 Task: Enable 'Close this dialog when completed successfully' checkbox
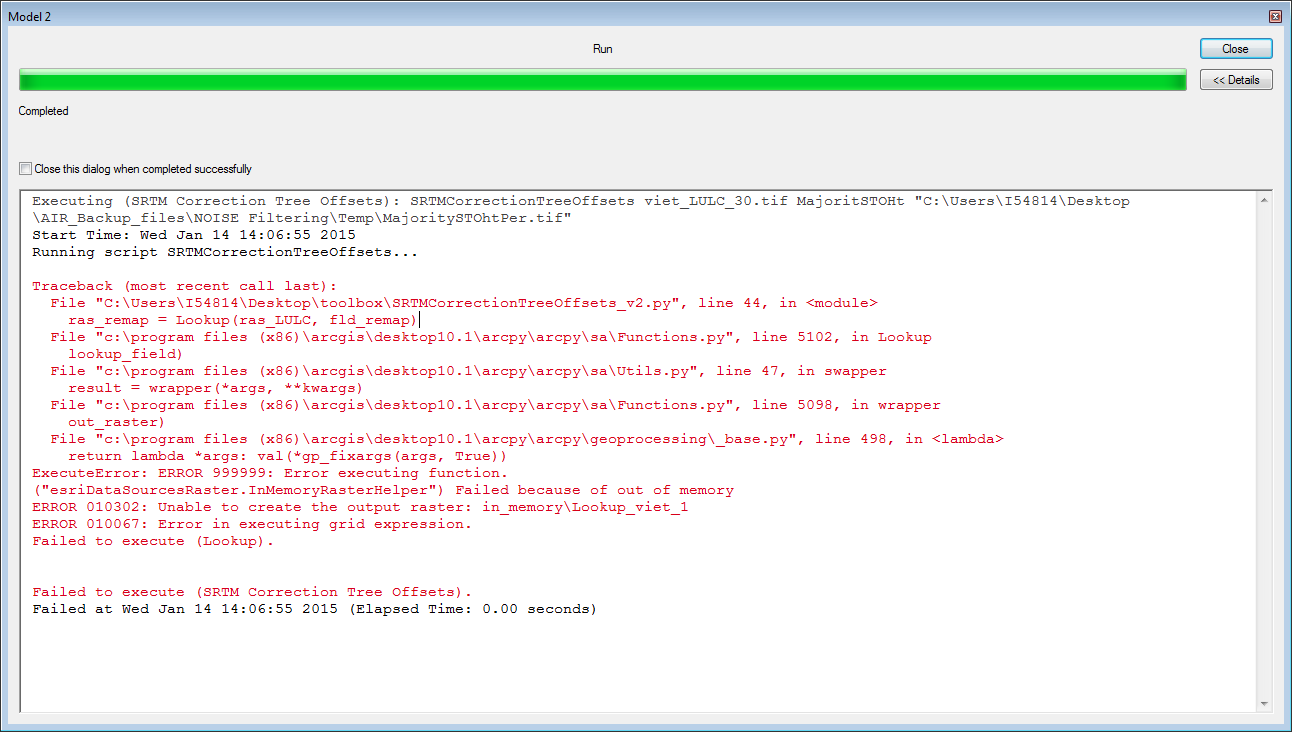tap(26, 169)
